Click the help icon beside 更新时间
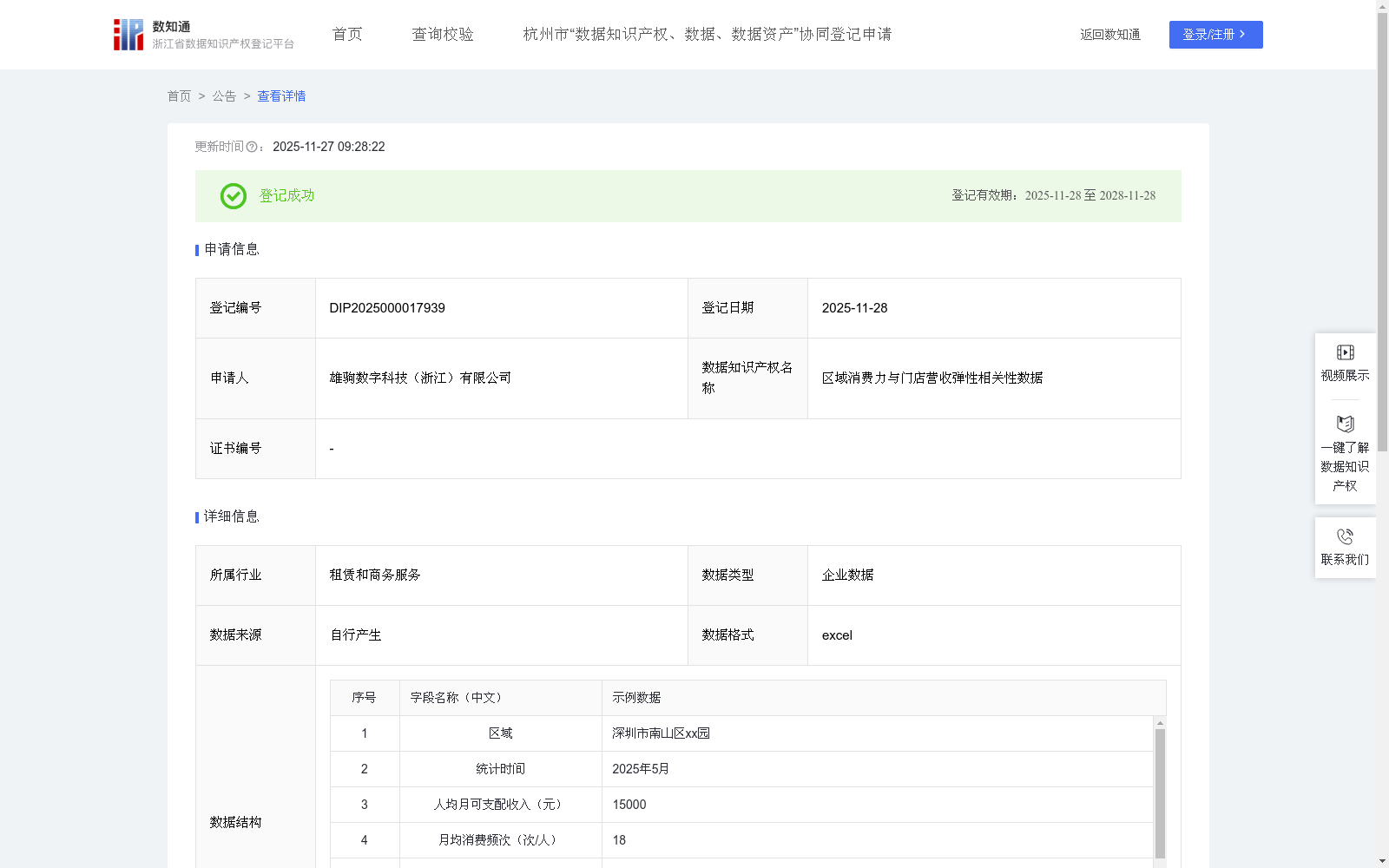The image size is (1389, 868). pos(252,148)
